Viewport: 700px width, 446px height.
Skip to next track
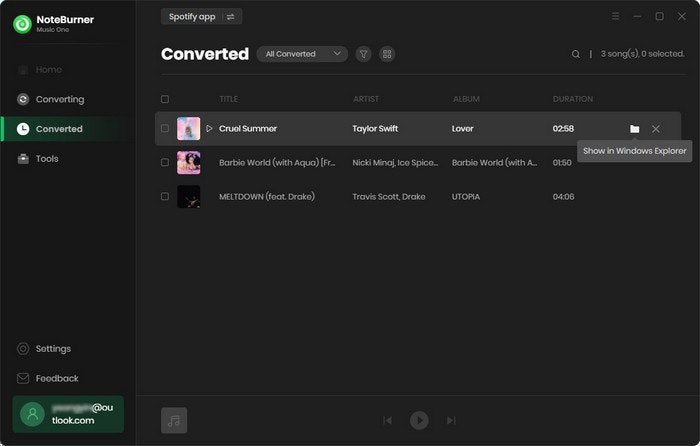coord(451,420)
